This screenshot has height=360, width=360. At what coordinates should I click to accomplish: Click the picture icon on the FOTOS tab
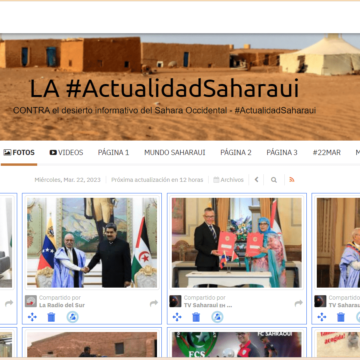tap(7, 153)
